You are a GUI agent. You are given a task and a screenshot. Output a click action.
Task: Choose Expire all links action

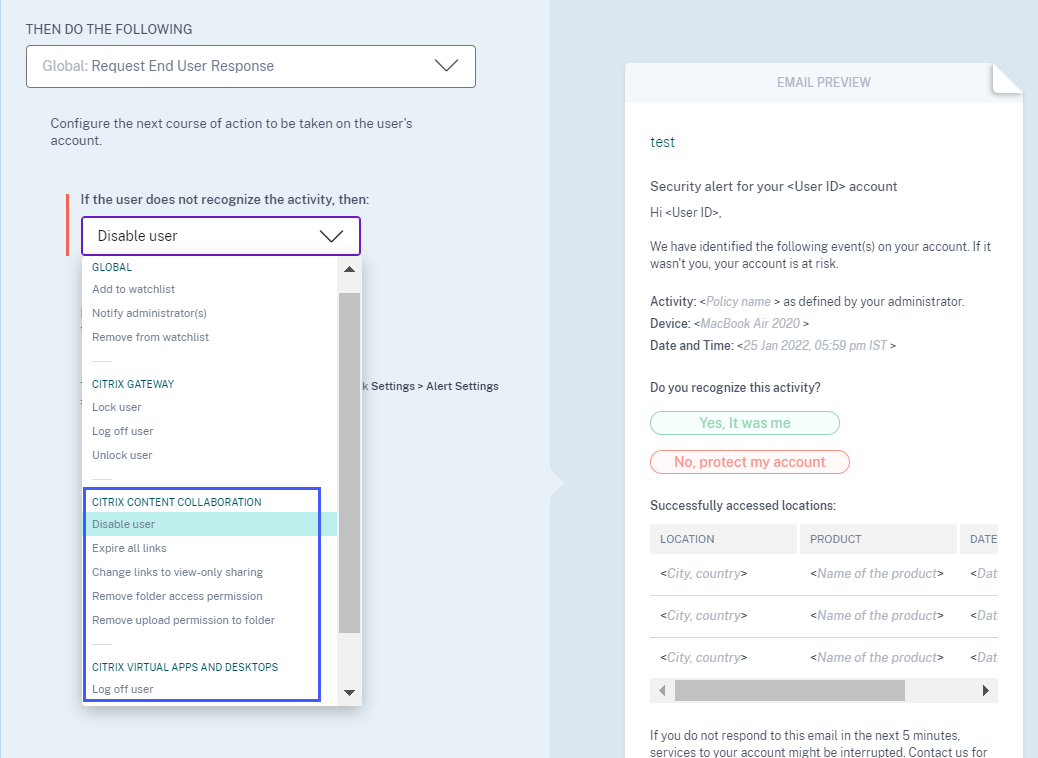129,548
